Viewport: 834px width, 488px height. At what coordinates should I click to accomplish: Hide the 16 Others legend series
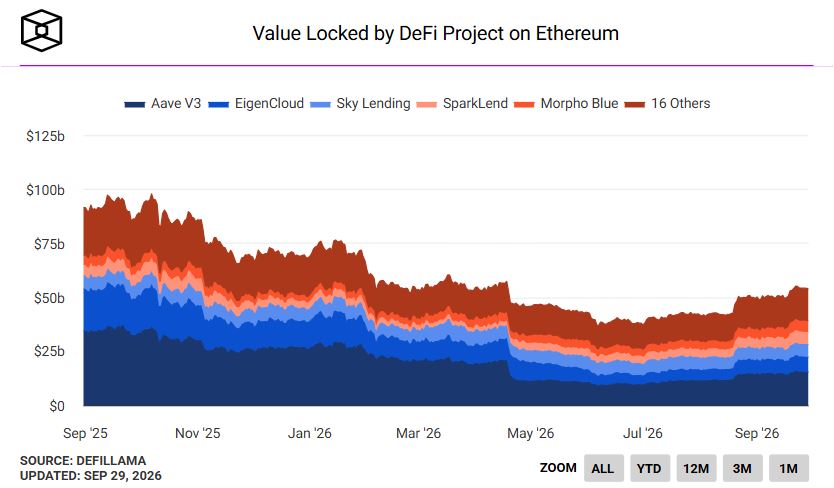click(667, 103)
